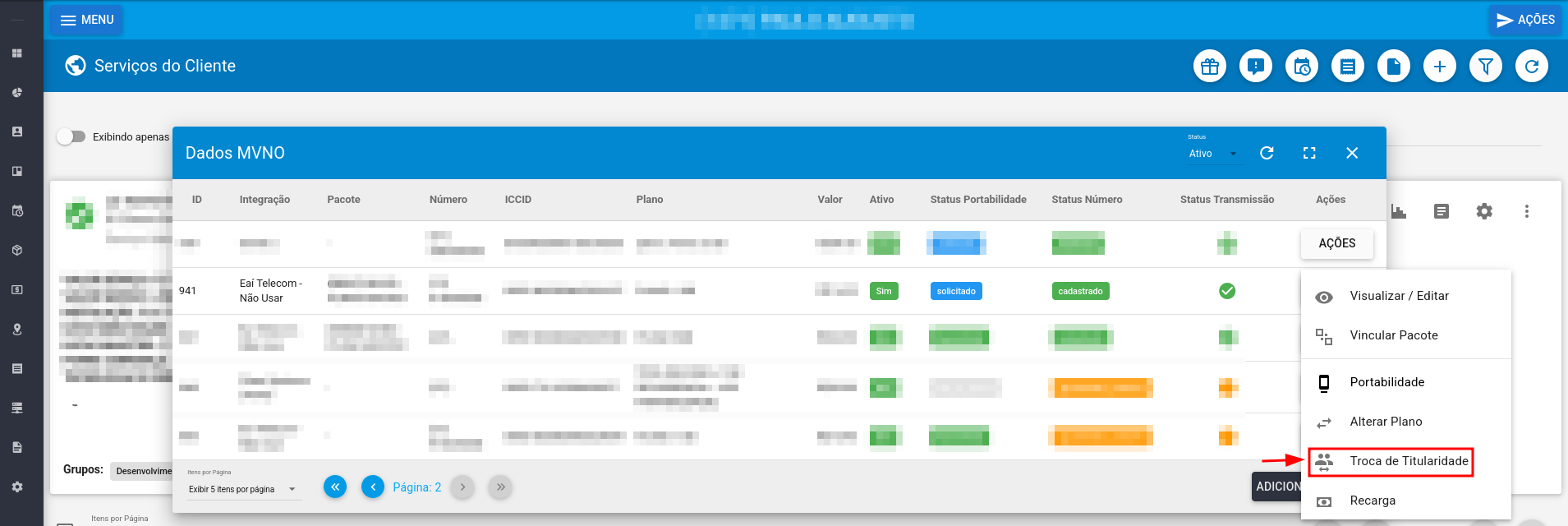Open sidebar list document icon
The image size is (1568, 526).
pyautogui.click(x=17, y=368)
